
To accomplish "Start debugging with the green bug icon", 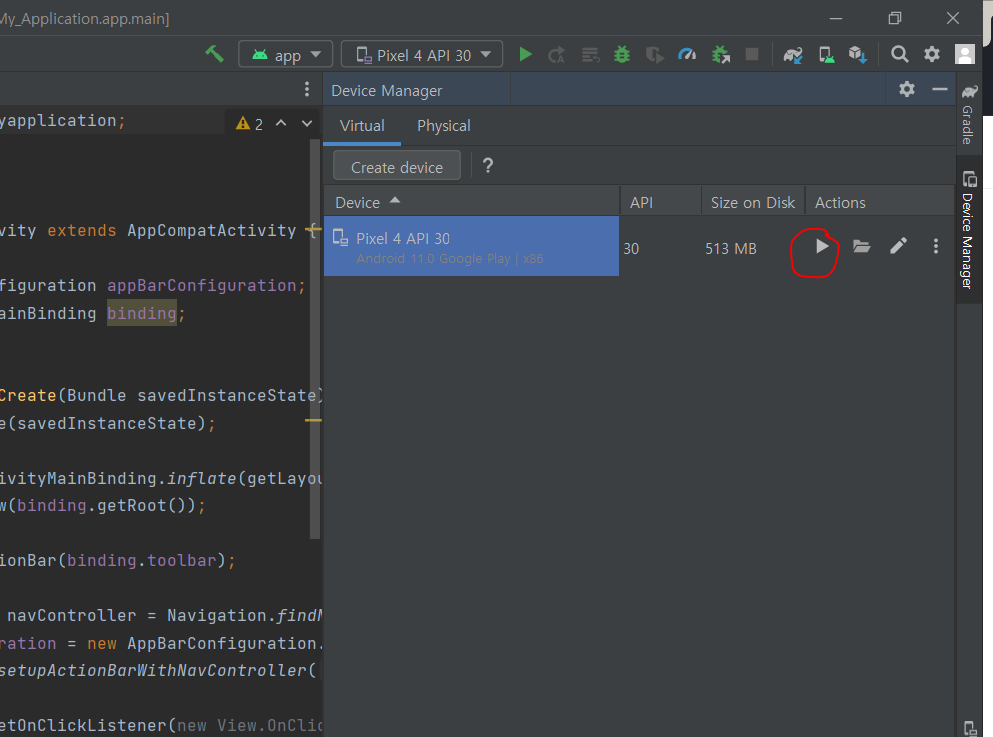I will [622, 54].
